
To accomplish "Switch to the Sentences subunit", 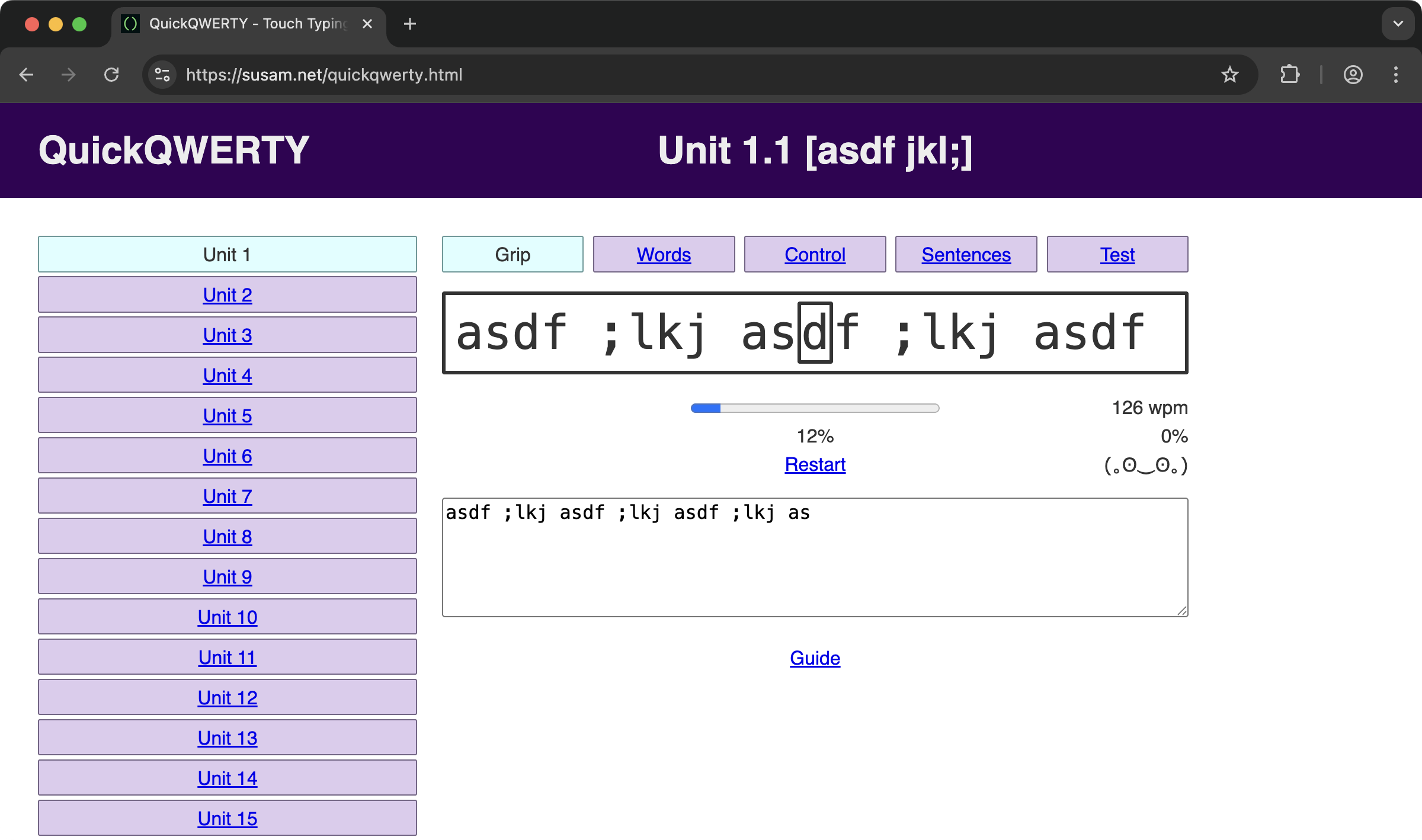I will 966,255.
